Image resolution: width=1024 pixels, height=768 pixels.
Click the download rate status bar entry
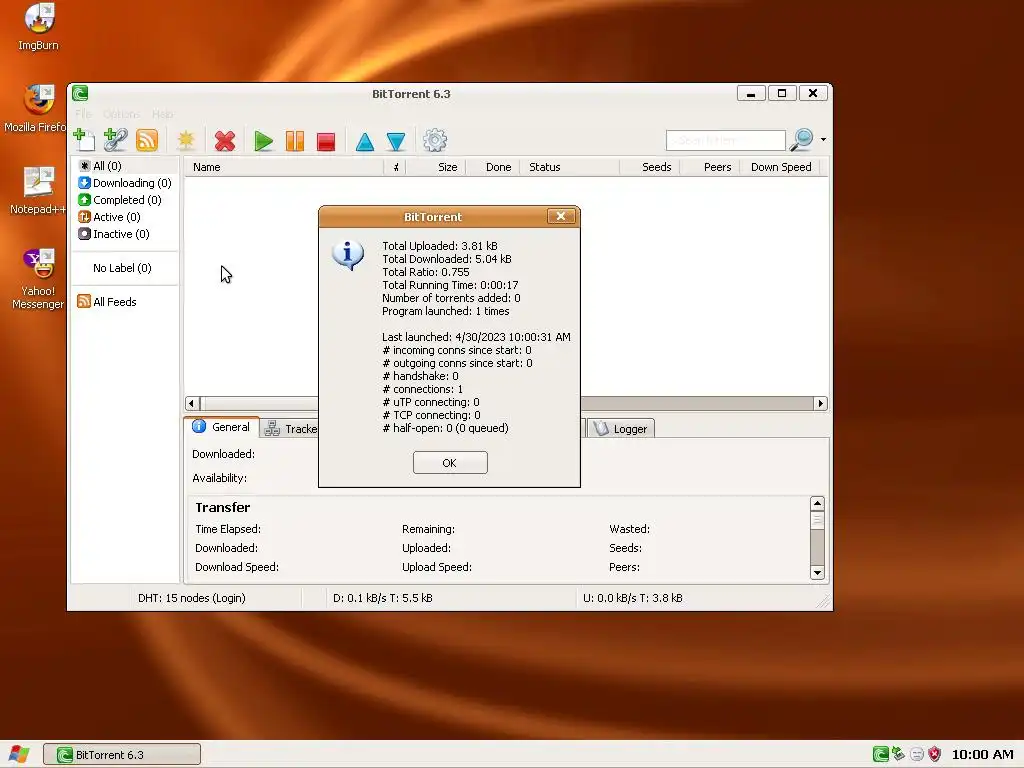383,598
